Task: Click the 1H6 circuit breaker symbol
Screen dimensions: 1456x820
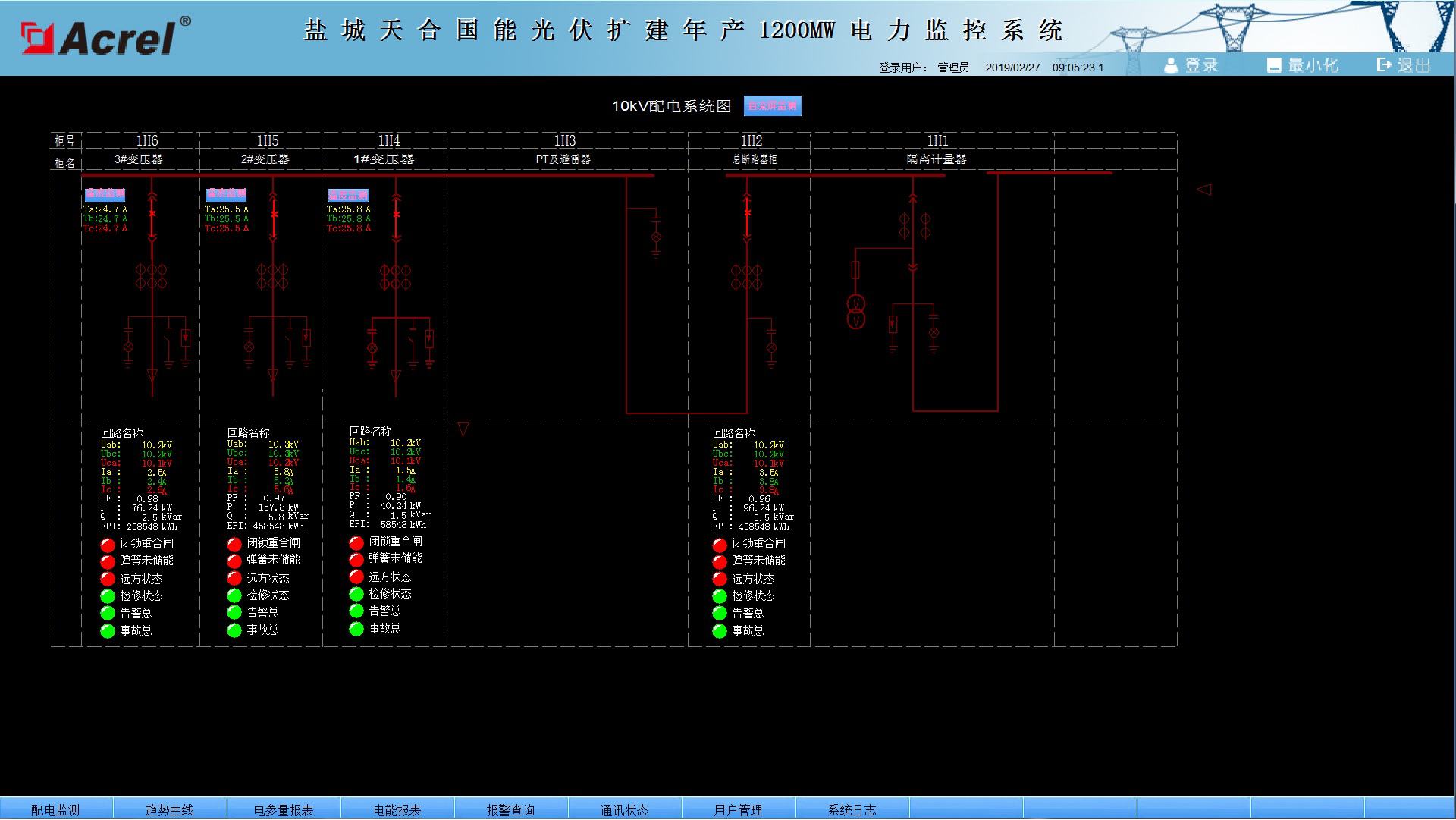Action: point(152,214)
